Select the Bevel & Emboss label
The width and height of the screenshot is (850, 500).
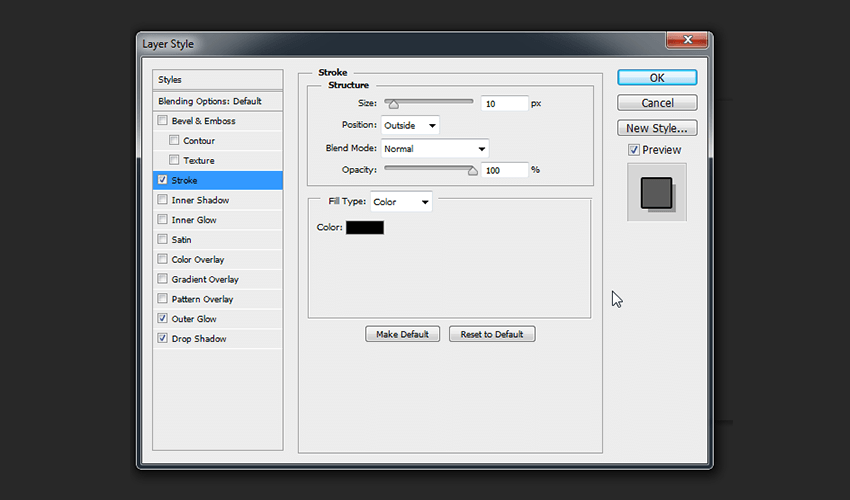[203, 121]
